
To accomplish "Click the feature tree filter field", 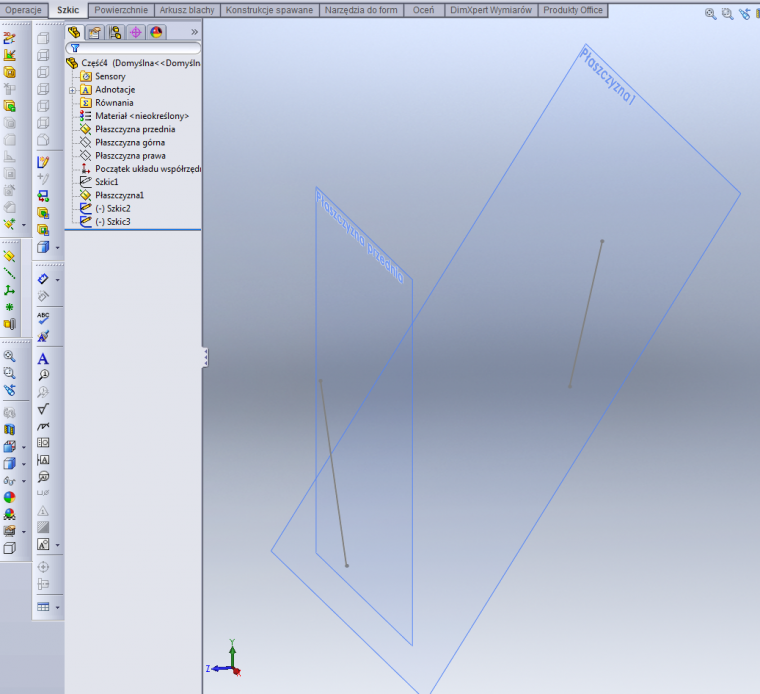I will 133,48.
